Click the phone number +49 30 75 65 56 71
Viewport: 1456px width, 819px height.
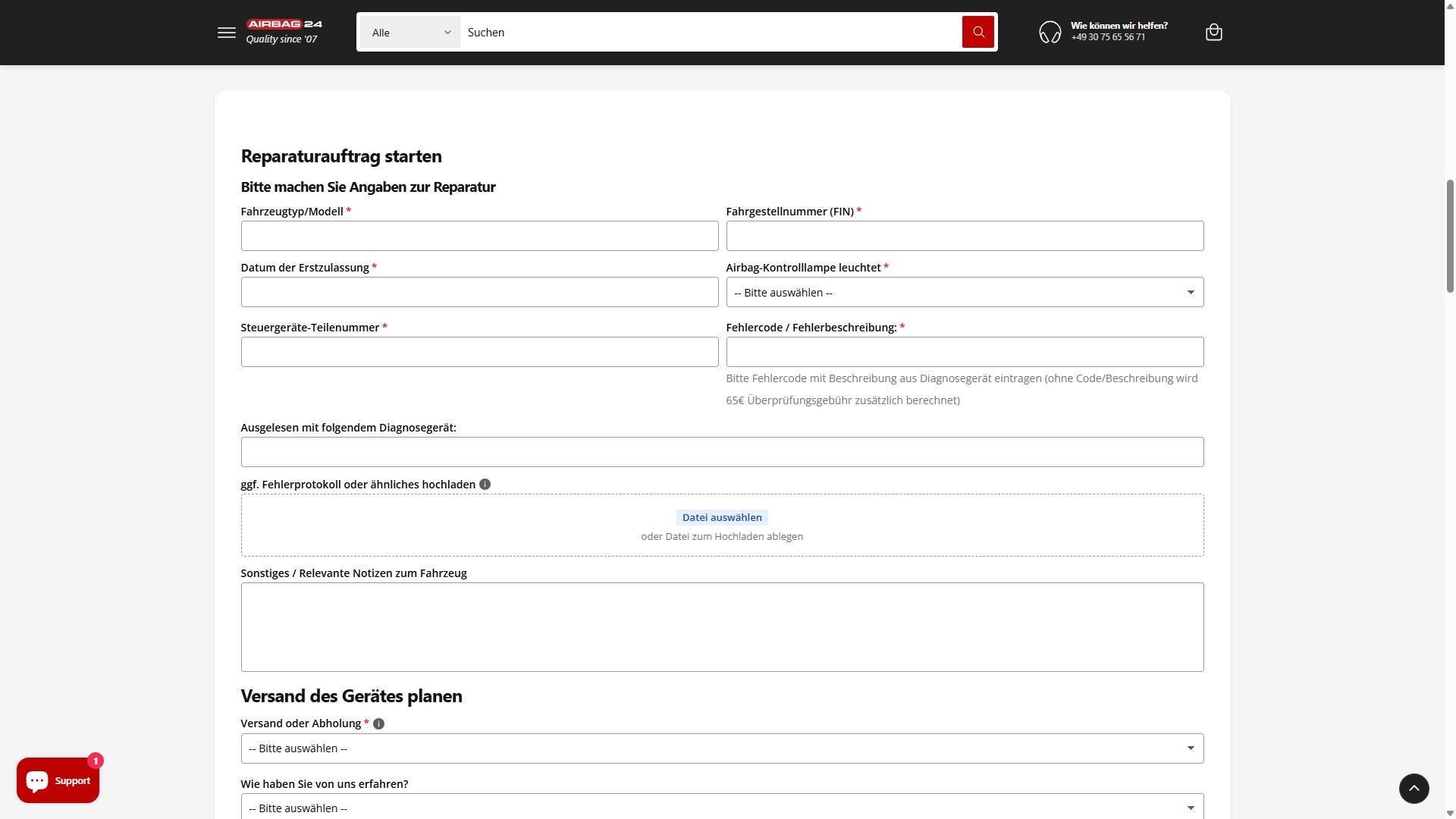point(1108,37)
